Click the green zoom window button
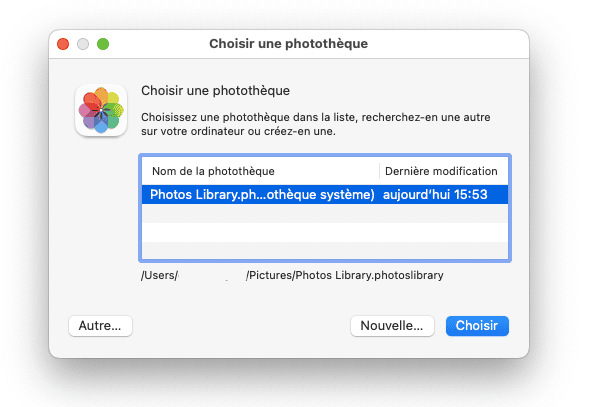 click(x=103, y=44)
